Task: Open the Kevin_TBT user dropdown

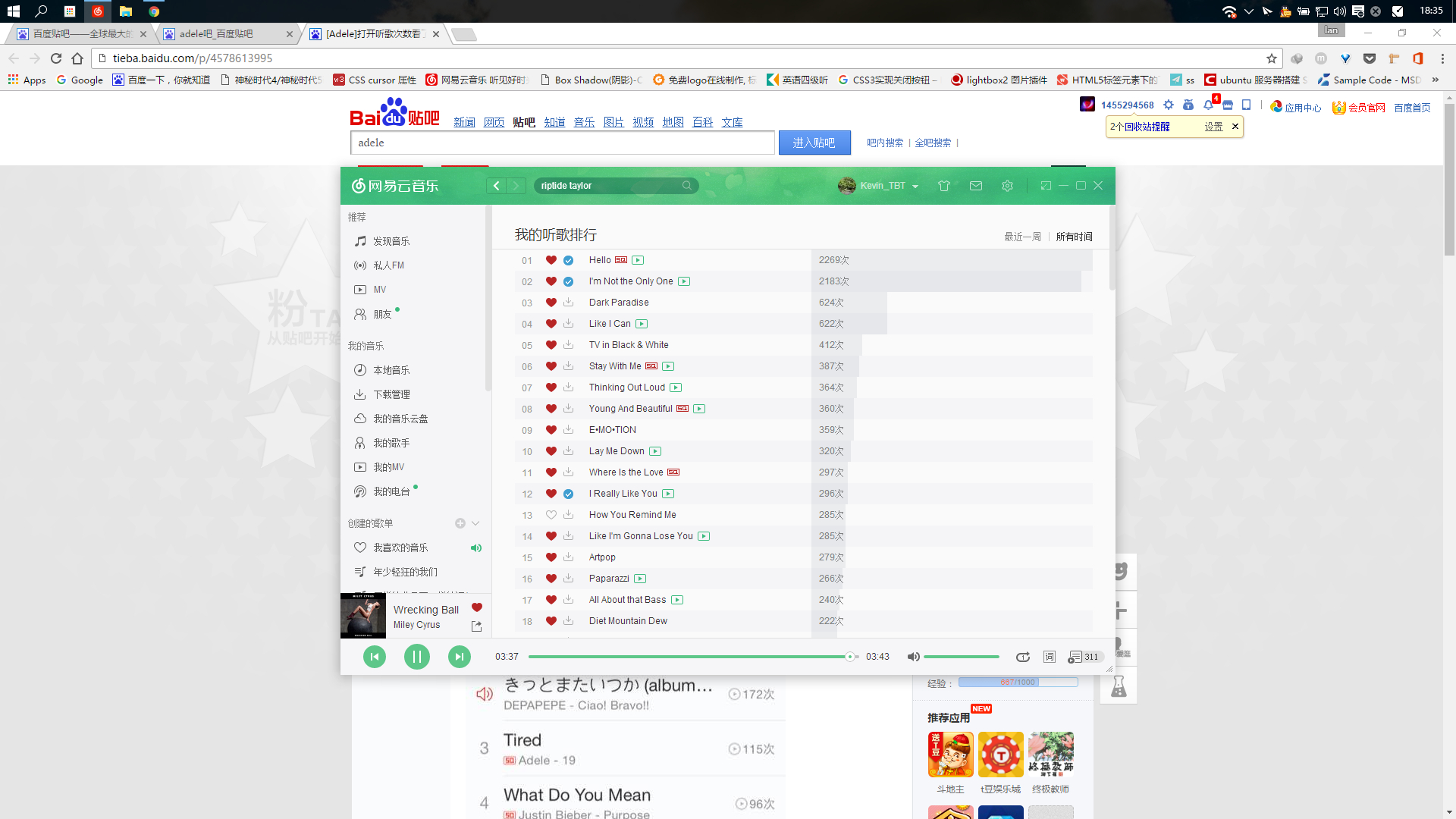Action: click(915, 187)
